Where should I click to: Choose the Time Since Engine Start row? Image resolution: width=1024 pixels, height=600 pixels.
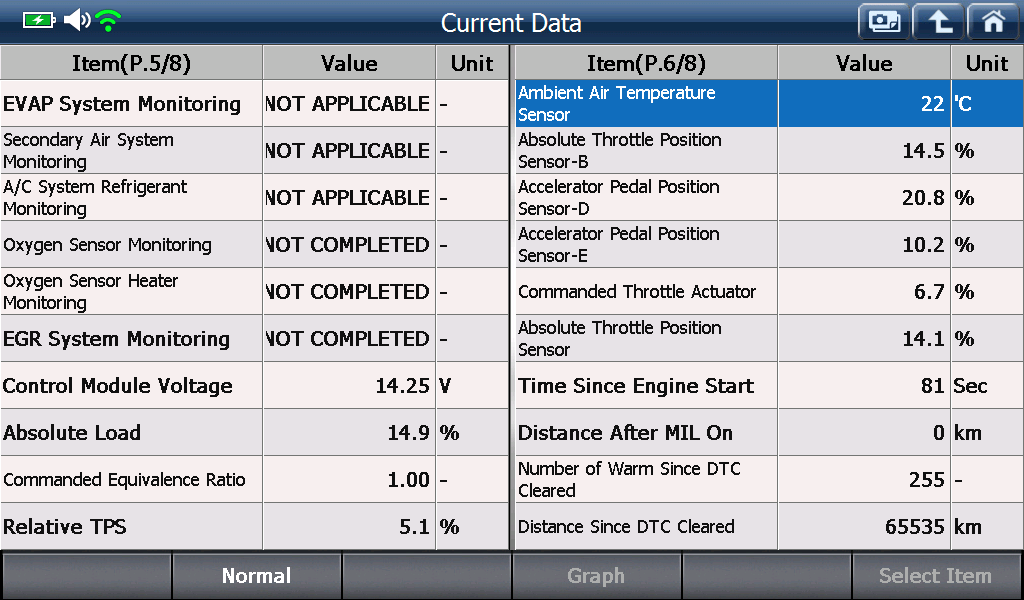pyautogui.click(x=769, y=385)
